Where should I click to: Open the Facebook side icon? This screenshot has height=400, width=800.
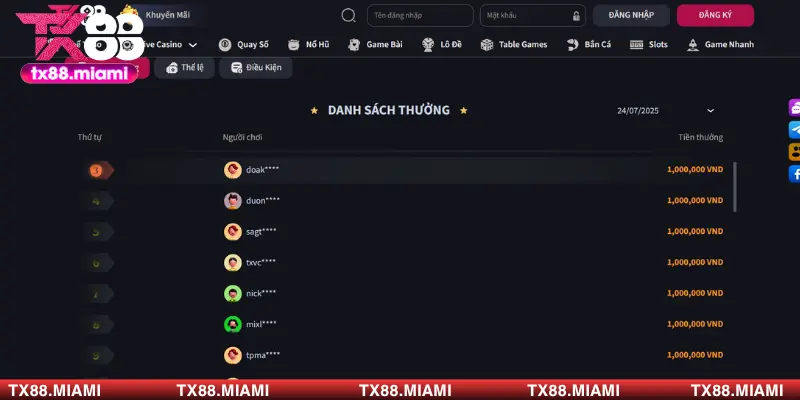click(794, 173)
